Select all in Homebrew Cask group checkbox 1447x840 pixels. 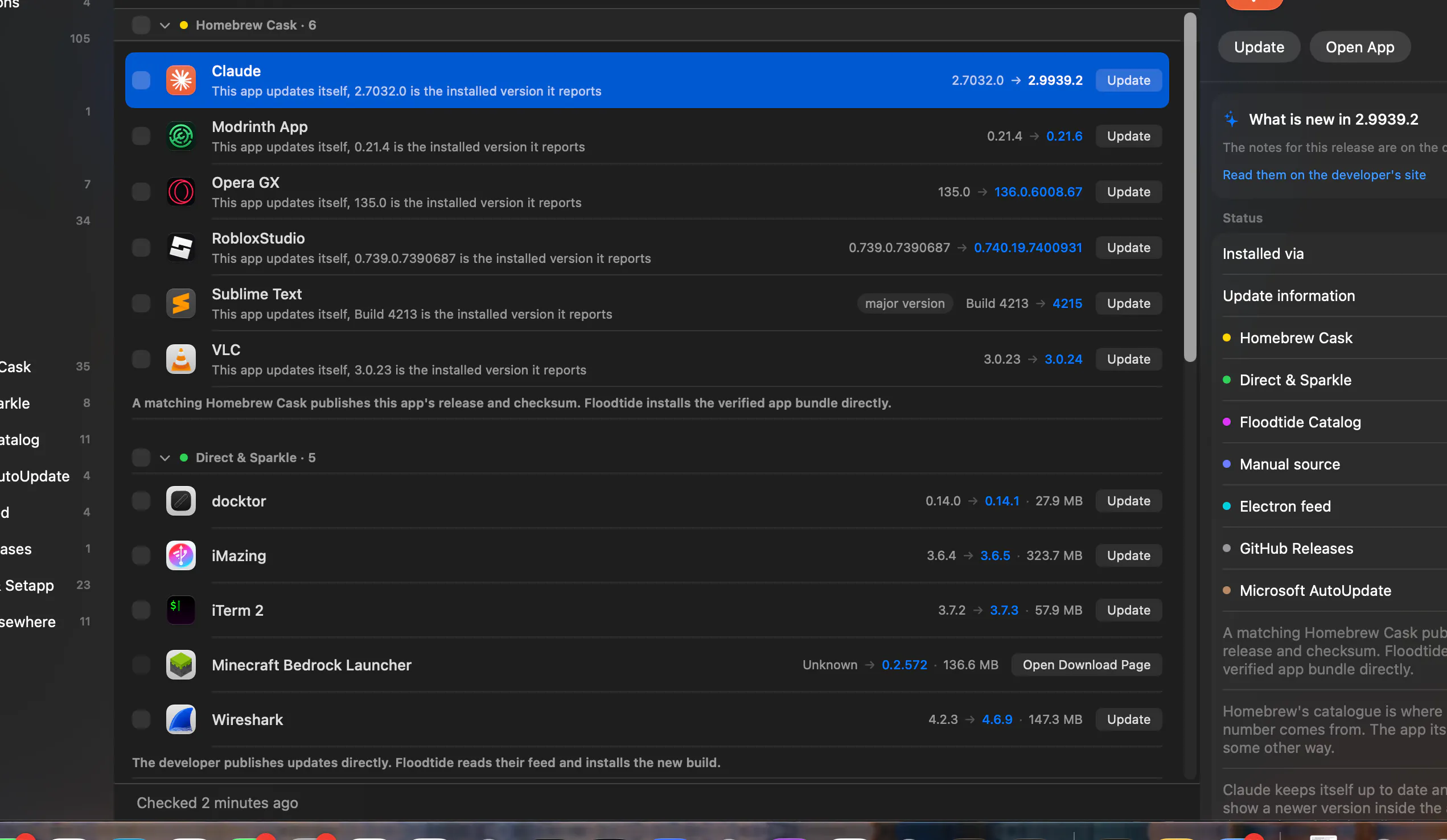pos(141,24)
